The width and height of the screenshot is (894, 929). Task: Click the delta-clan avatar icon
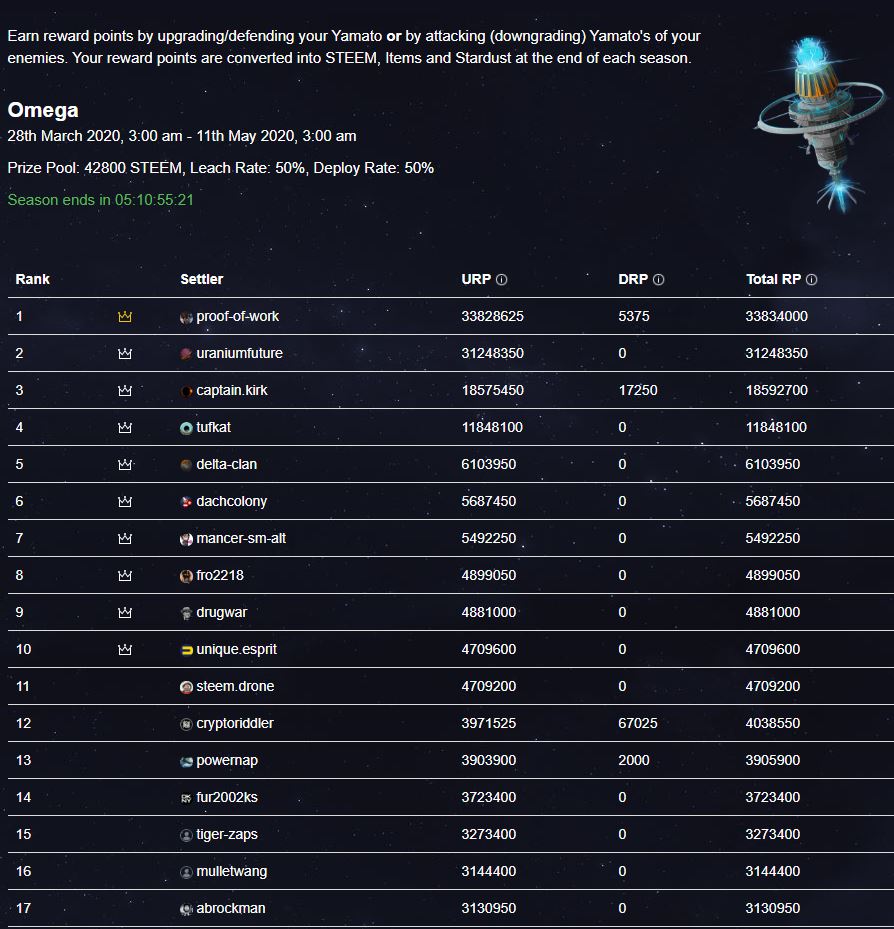point(186,465)
